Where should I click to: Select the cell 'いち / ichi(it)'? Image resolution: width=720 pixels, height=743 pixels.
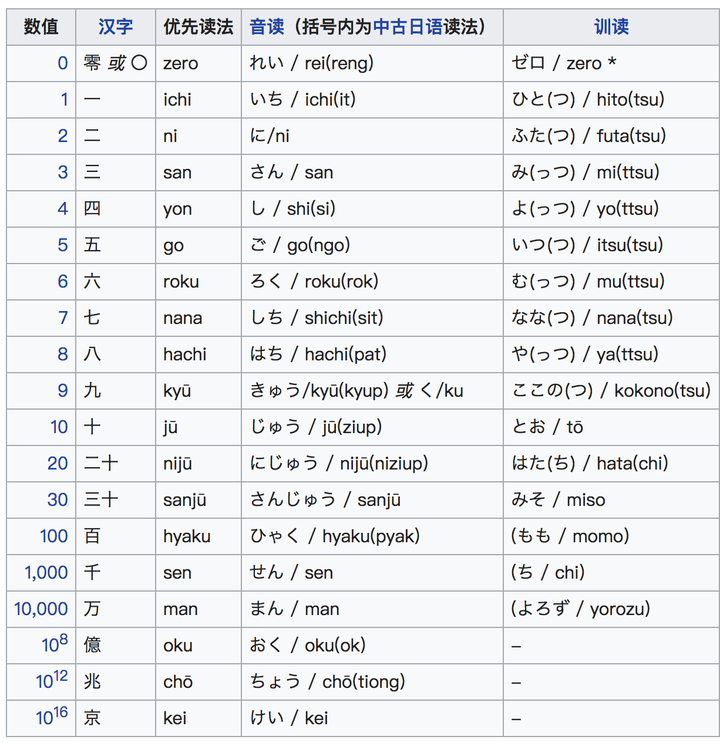point(372,100)
